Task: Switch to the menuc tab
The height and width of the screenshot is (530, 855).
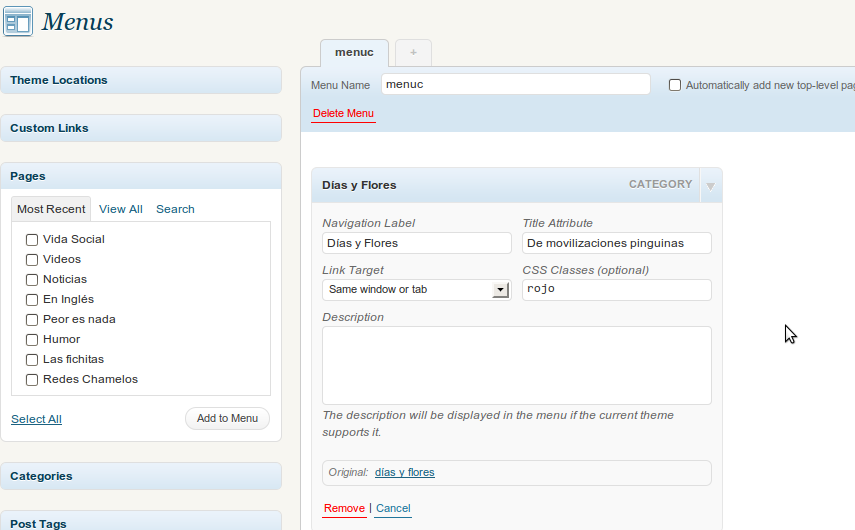Action: pyautogui.click(x=354, y=53)
